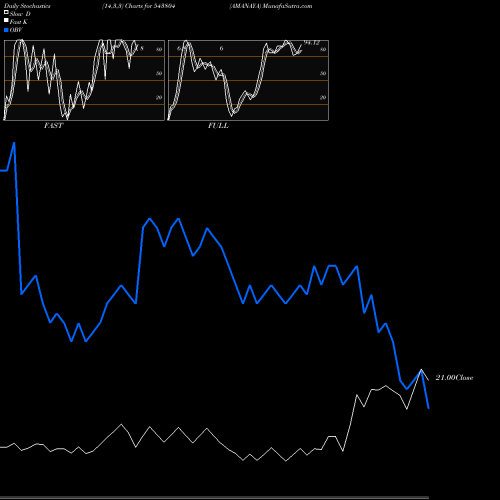Image resolution: width=500 pixels, height=500 pixels.
Task: Click the 80 level label in FULL chart
Action: pos(323,49)
